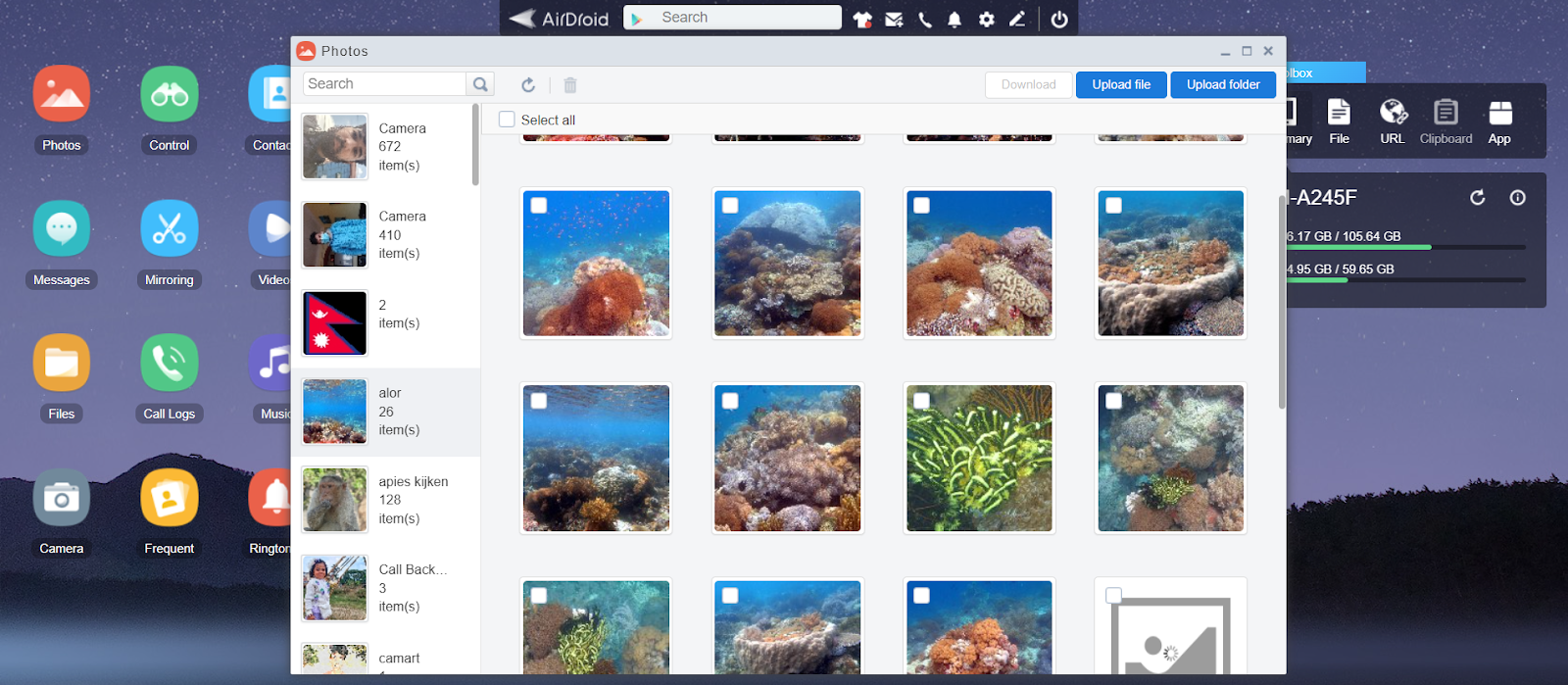This screenshot has width=1568, height=685.
Task: Open notifications bell in top bar
Action: click(x=955, y=19)
